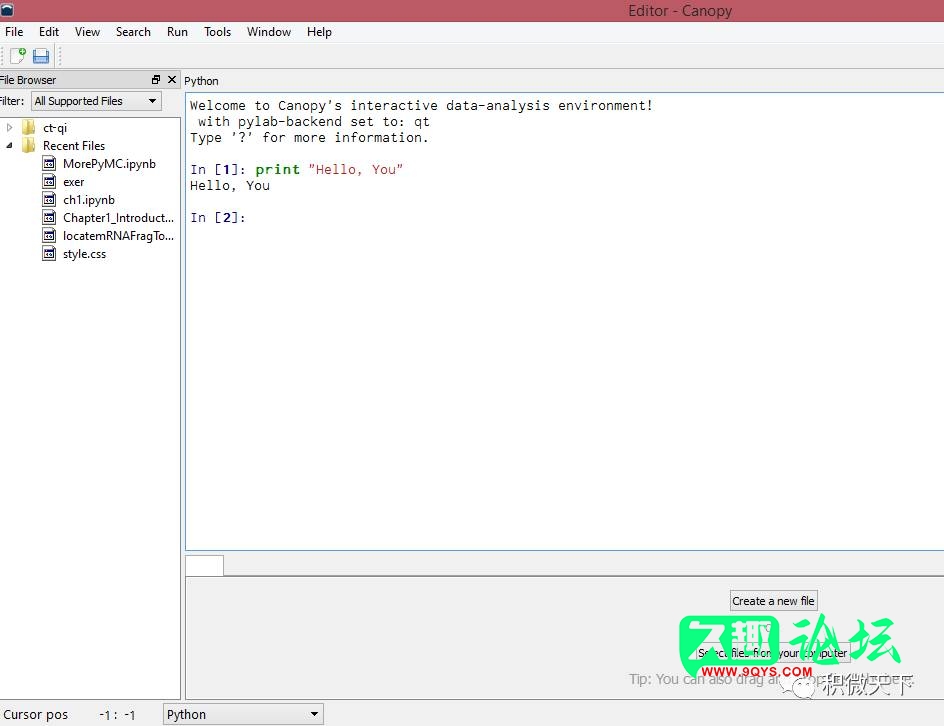Select exer in Recent Files
The width and height of the screenshot is (944, 726).
pos(73,182)
